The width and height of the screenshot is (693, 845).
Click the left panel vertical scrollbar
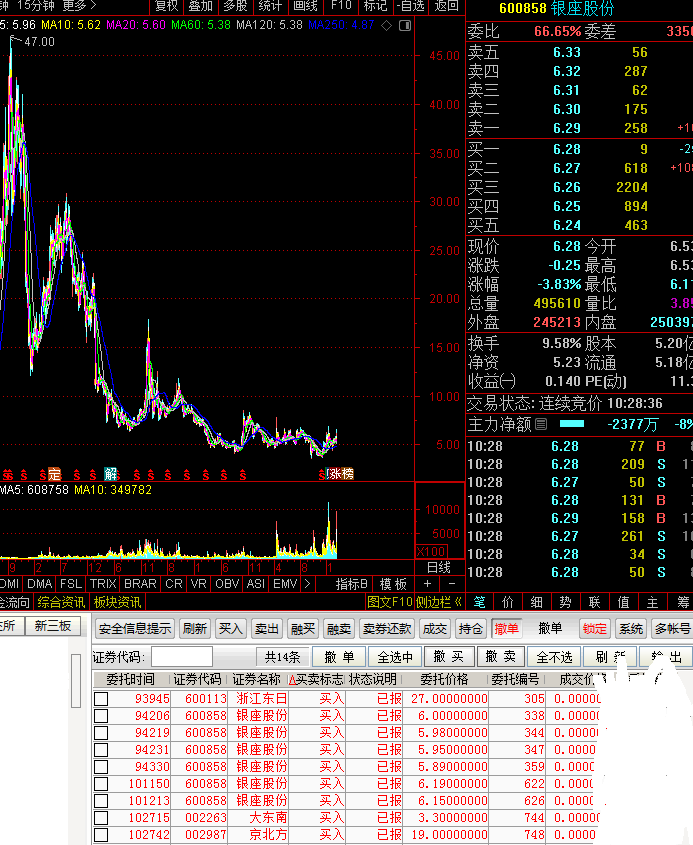[77, 681]
